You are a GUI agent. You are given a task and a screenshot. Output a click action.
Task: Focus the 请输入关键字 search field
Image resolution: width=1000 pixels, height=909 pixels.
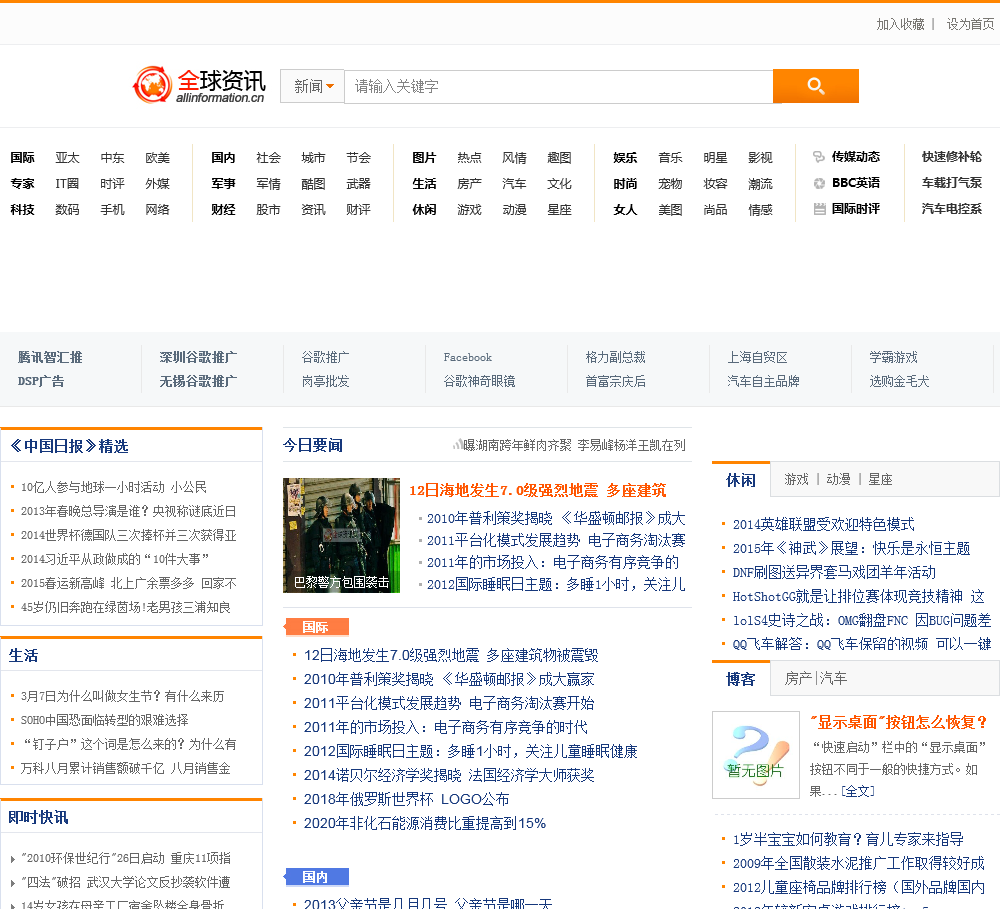point(559,86)
